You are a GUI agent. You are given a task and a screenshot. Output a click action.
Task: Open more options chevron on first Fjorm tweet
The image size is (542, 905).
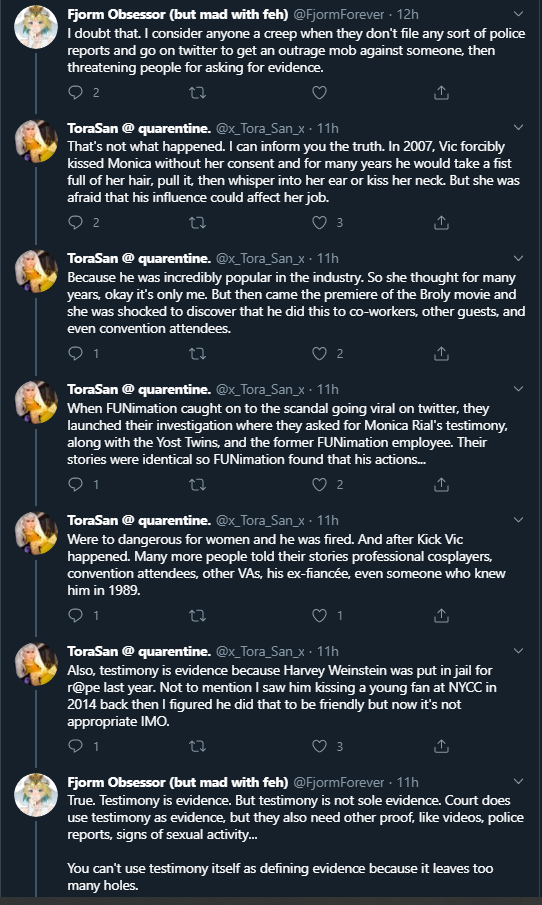(518, 13)
